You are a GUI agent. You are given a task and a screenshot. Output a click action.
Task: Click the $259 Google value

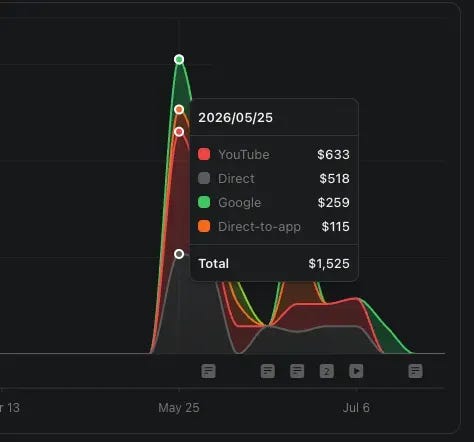pos(333,202)
